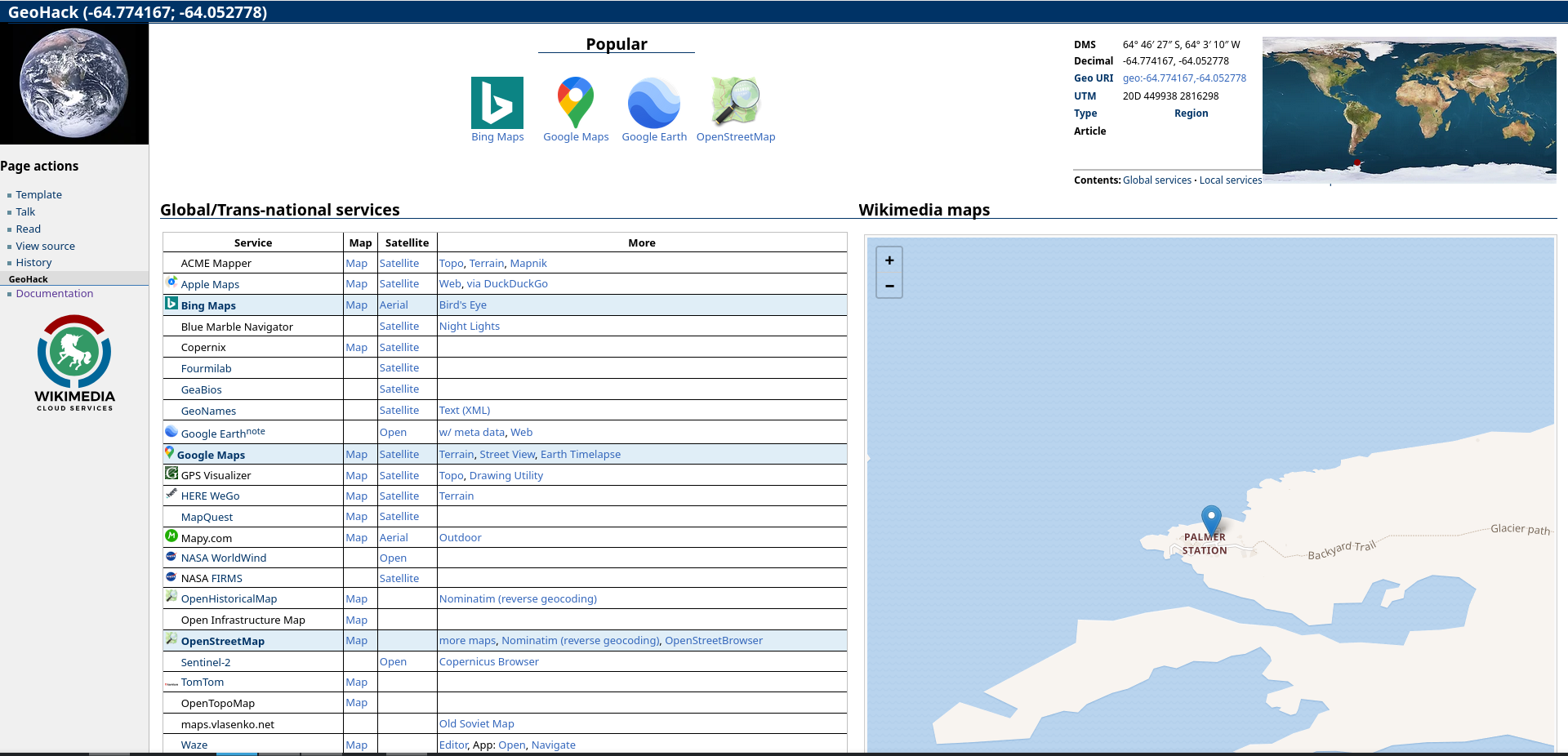The width and height of the screenshot is (1568, 756).
Task: Open GeoHack Documentation link
Action: [55, 293]
